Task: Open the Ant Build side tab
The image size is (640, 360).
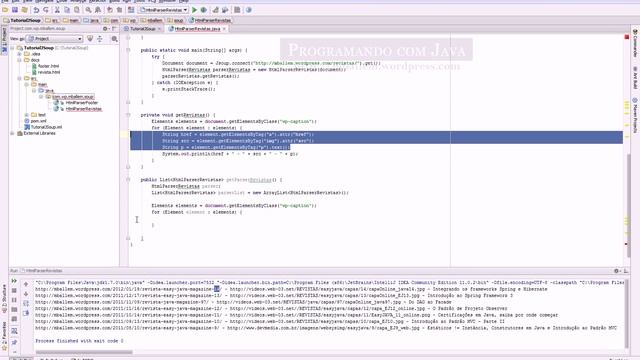Action: [x=635, y=78]
